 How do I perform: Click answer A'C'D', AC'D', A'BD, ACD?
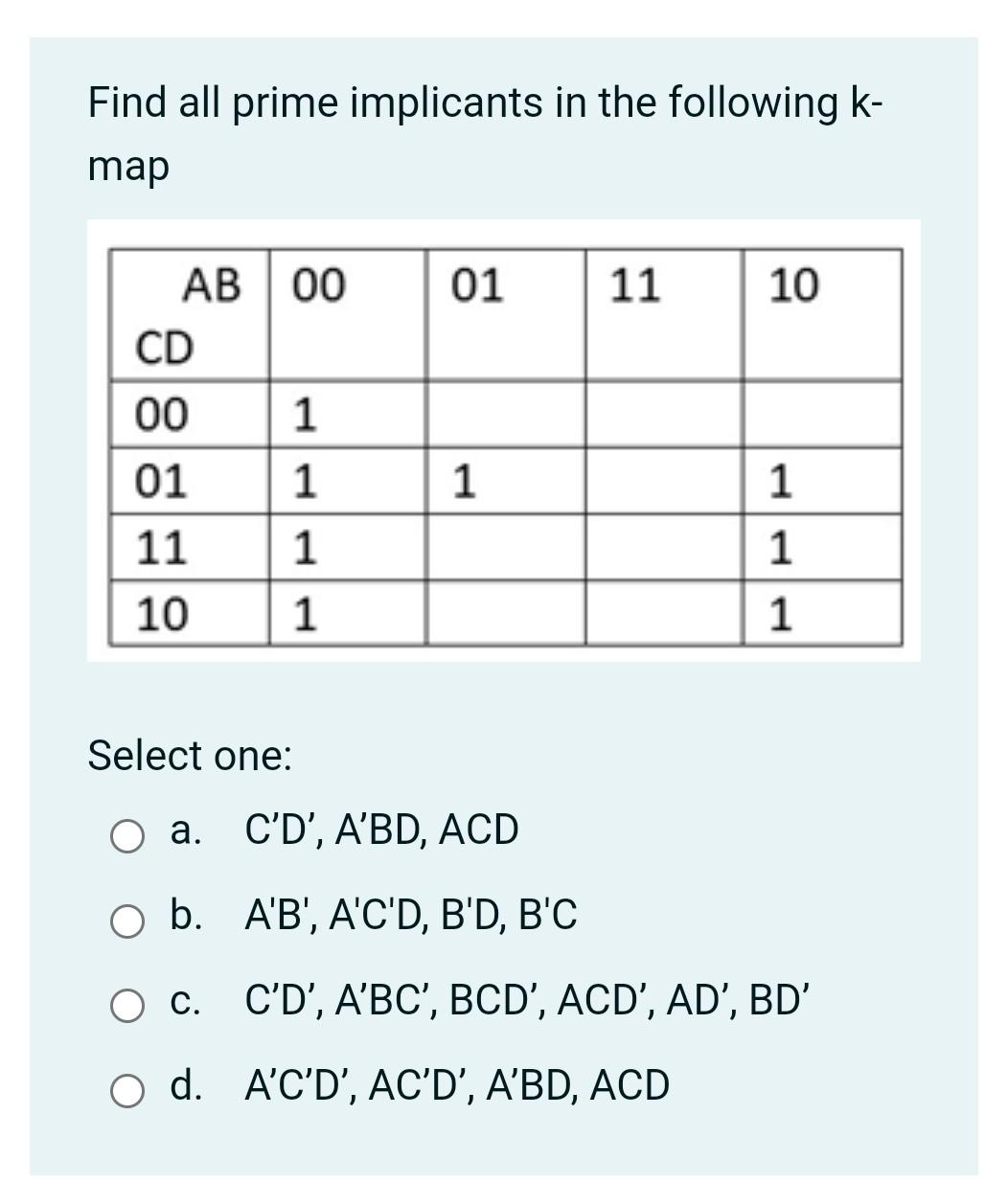pyautogui.click(x=457, y=1087)
